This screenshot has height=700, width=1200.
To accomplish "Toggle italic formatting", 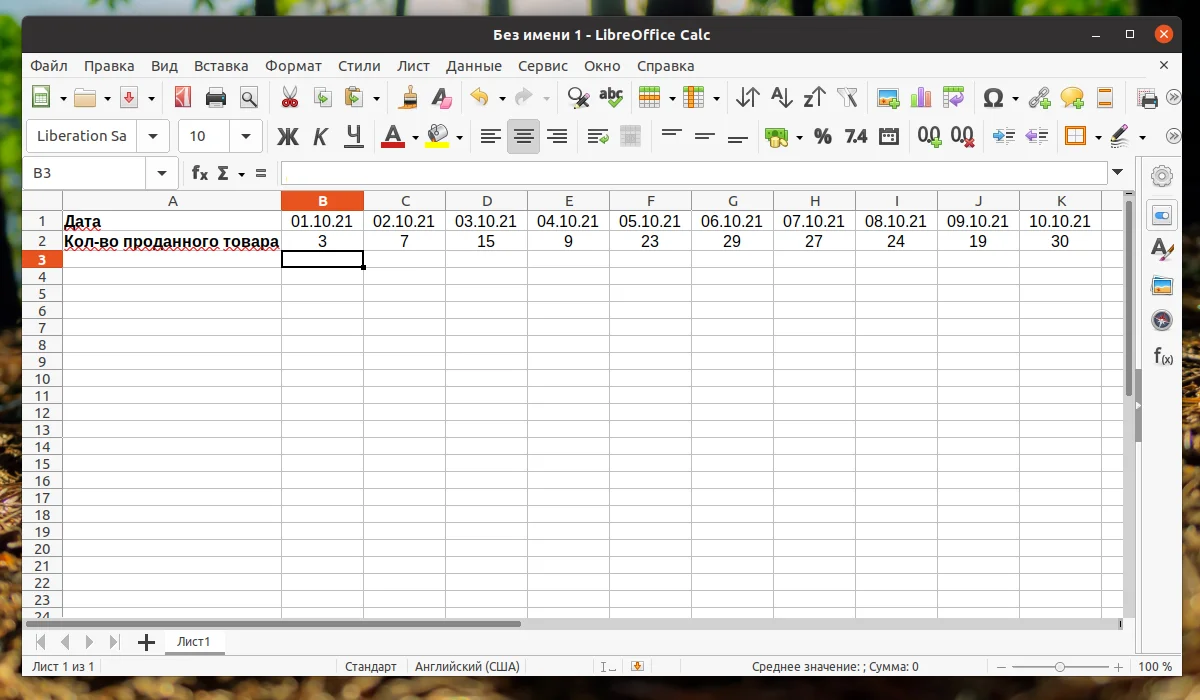I will 321,136.
